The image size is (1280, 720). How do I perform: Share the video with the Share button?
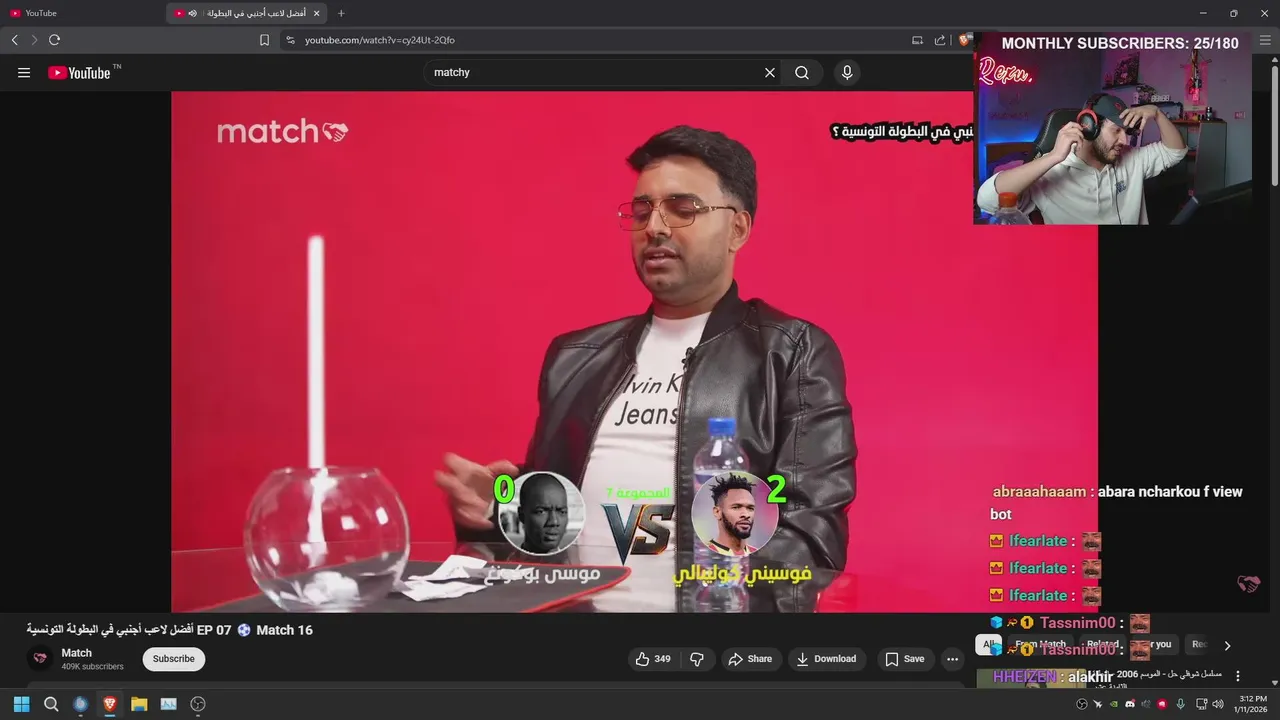click(x=750, y=659)
